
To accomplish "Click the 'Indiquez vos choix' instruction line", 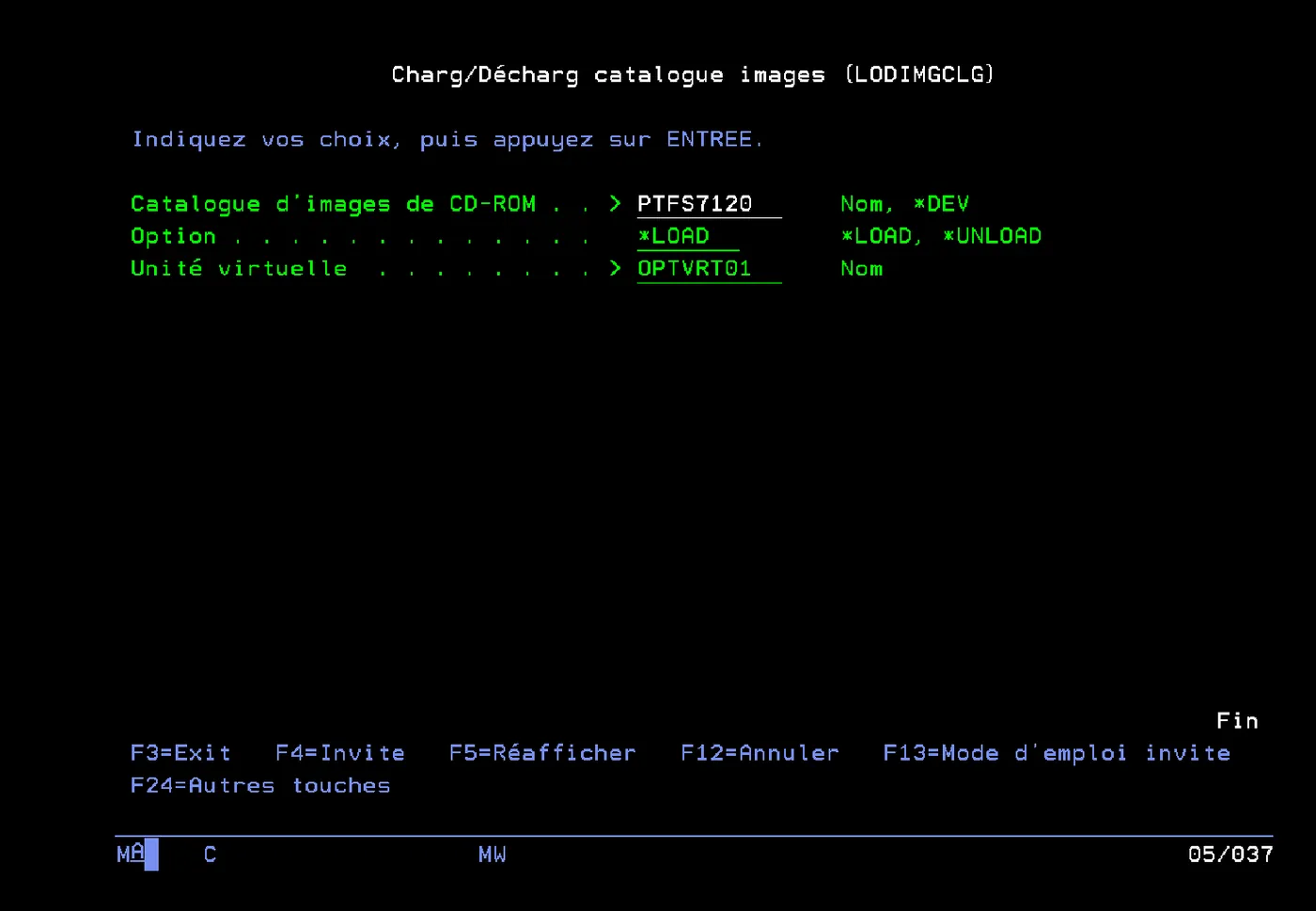I will (447, 139).
